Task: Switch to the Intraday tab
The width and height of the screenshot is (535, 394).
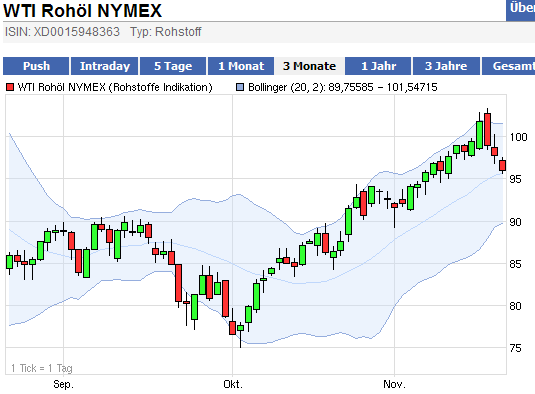Action: 105,66
